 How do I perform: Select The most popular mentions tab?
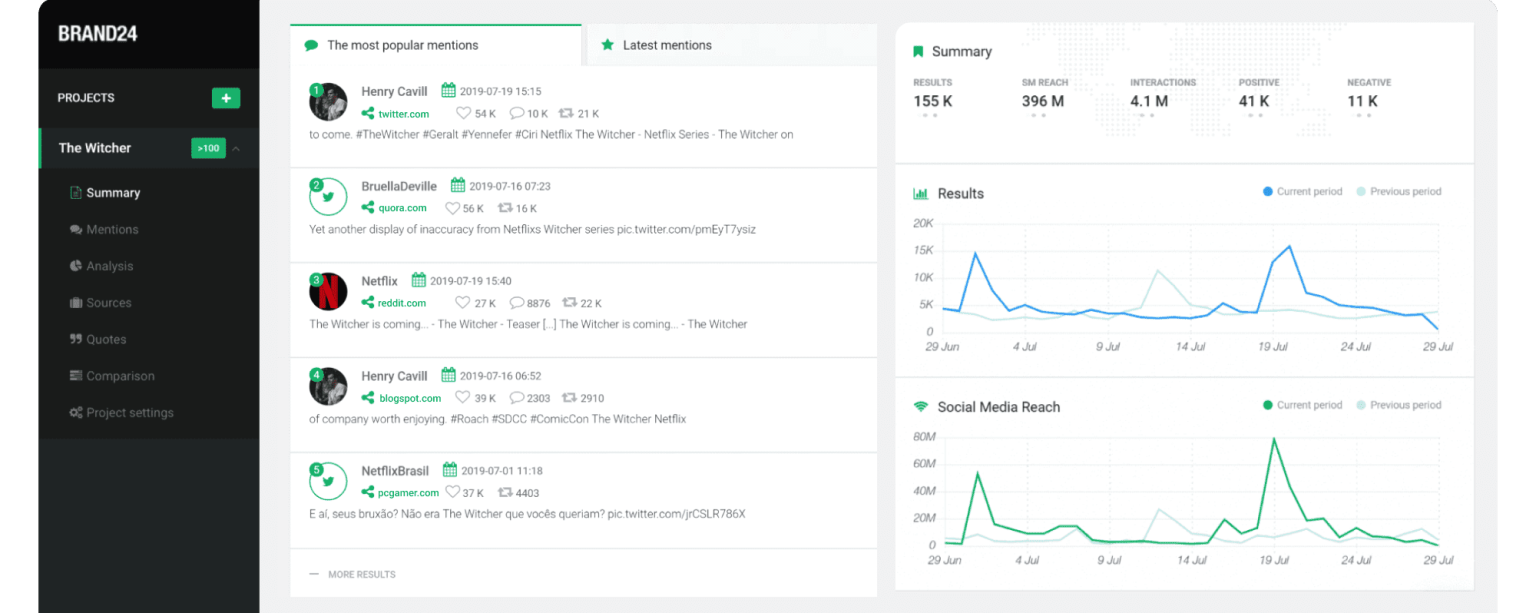tap(402, 45)
